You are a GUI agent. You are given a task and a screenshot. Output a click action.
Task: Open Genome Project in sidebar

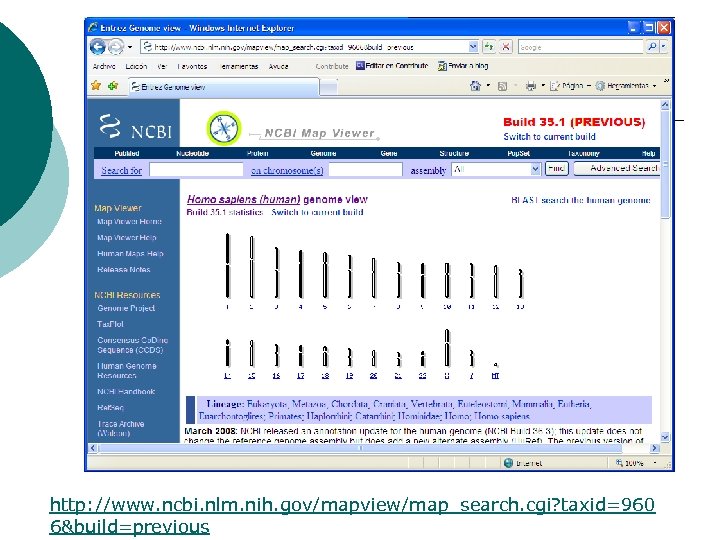coord(126,308)
